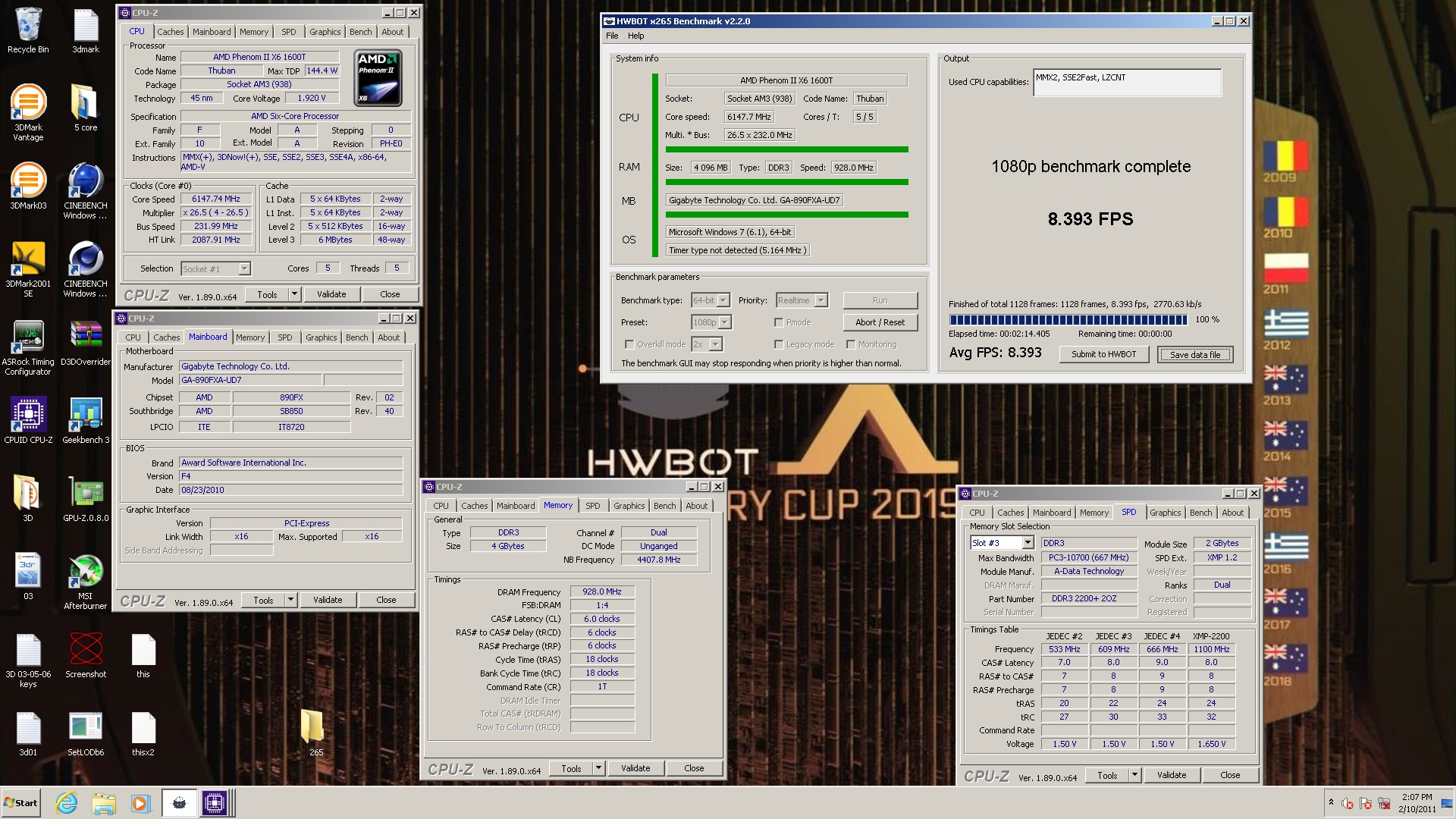Screen dimensions: 1456x819
Task: Launch D3DOverrider shortcut
Action: click(86, 343)
